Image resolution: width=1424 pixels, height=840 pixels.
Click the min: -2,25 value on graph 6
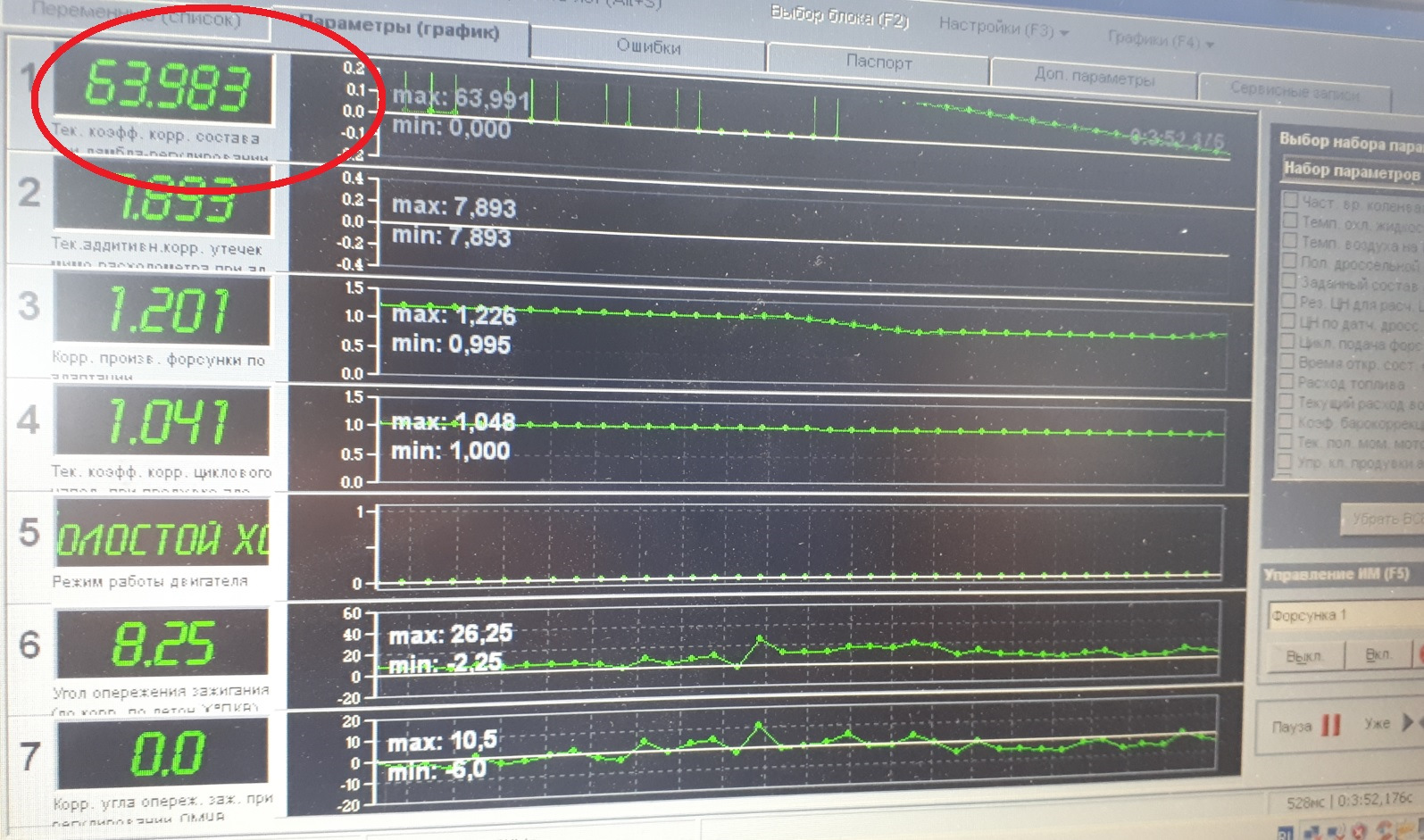click(x=446, y=663)
